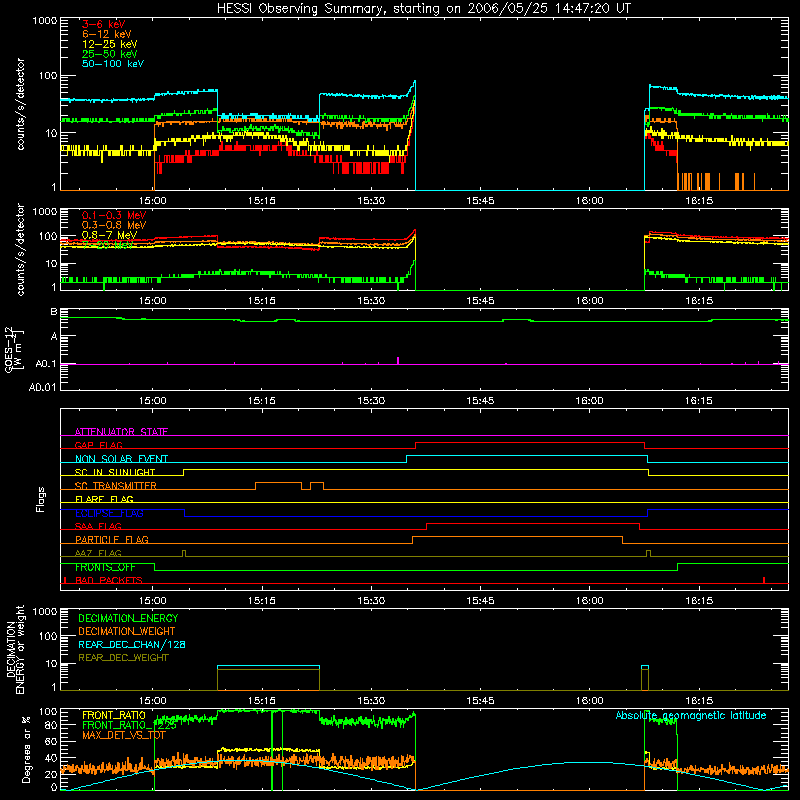Select the 15:30 tick label under the GOES panel

(371, 401)
